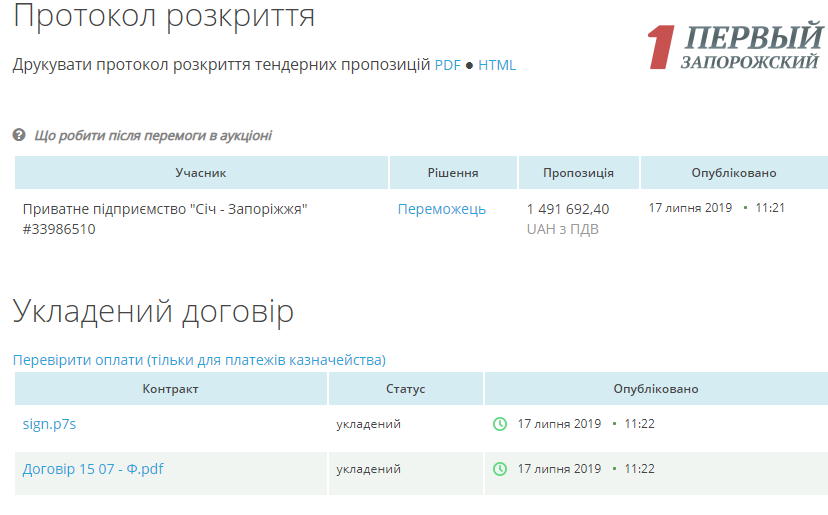Click the Первый Запорожский logo
The width and height of the screenshot is (828, 515).
[735, 47]
